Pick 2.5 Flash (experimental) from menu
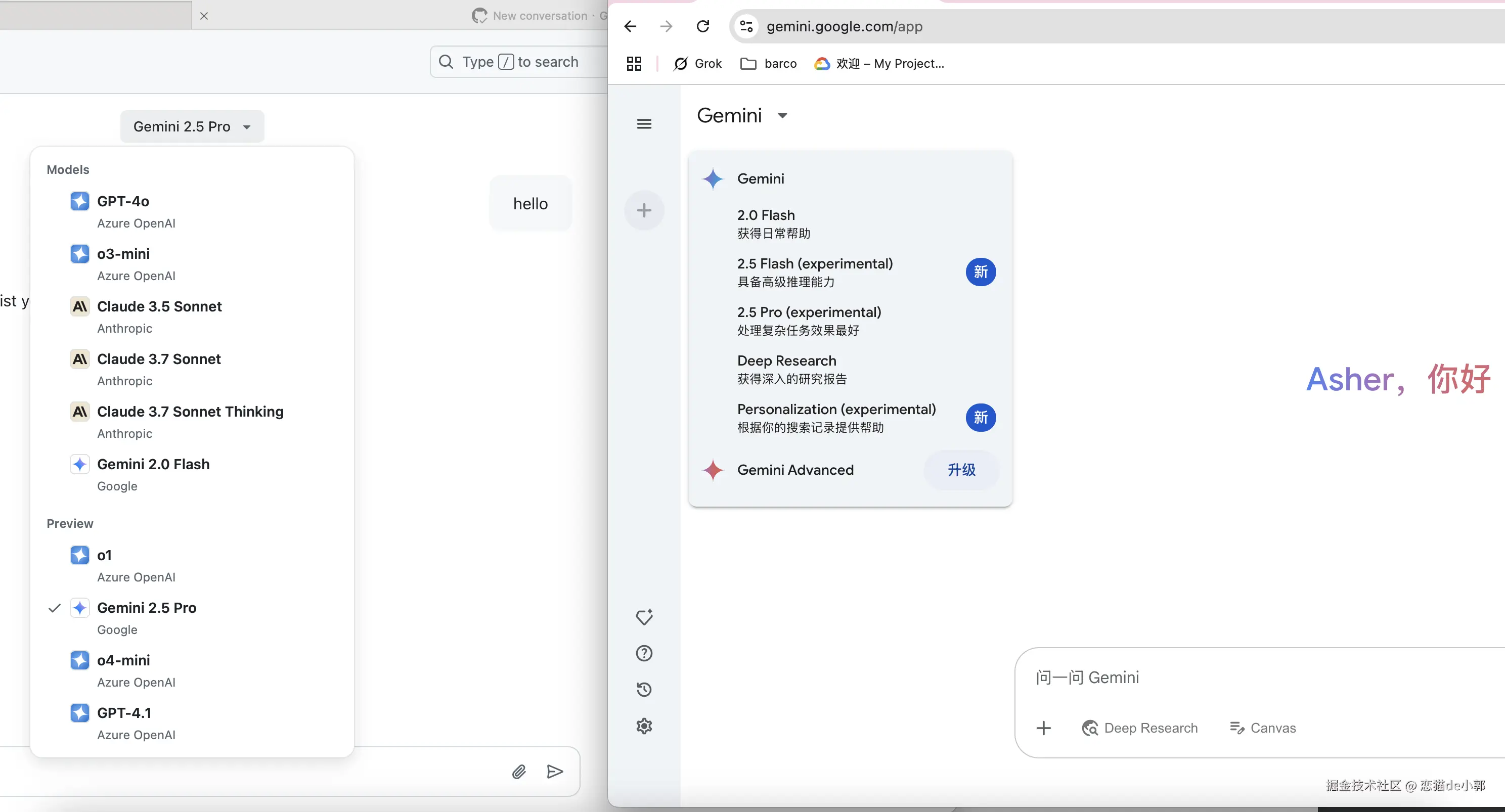This screenshot has height=812, width=1505. coord(814,264)
